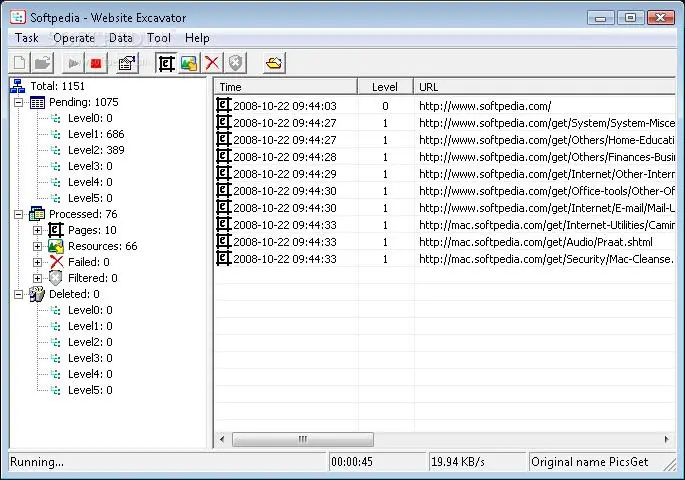This screenshot has height=480, width=685.
Task: Click the Pages film-strip icon in tree
Action: 56,230
